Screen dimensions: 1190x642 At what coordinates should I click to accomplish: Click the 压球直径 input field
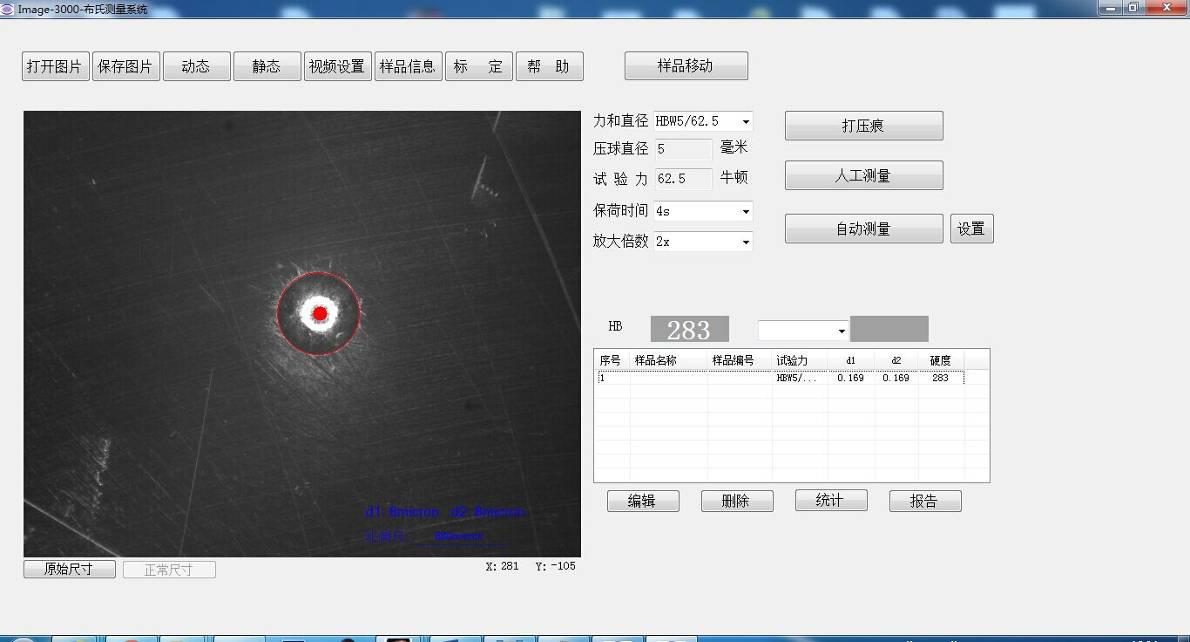684,149
